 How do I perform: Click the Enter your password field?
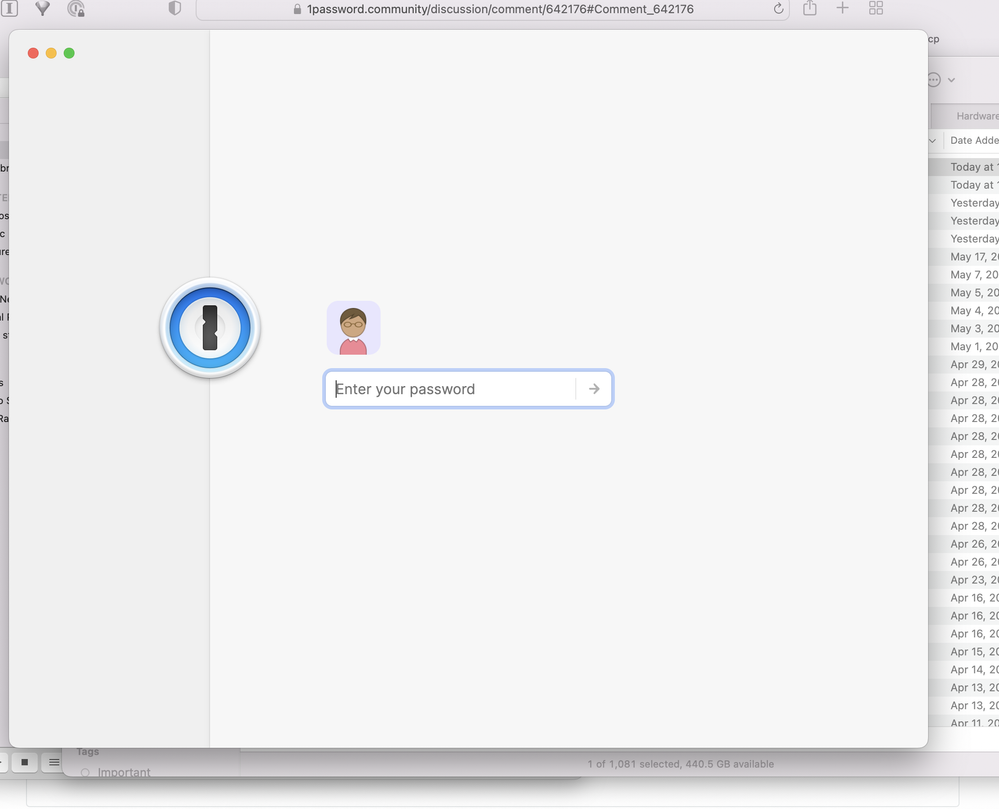[450, 389]
